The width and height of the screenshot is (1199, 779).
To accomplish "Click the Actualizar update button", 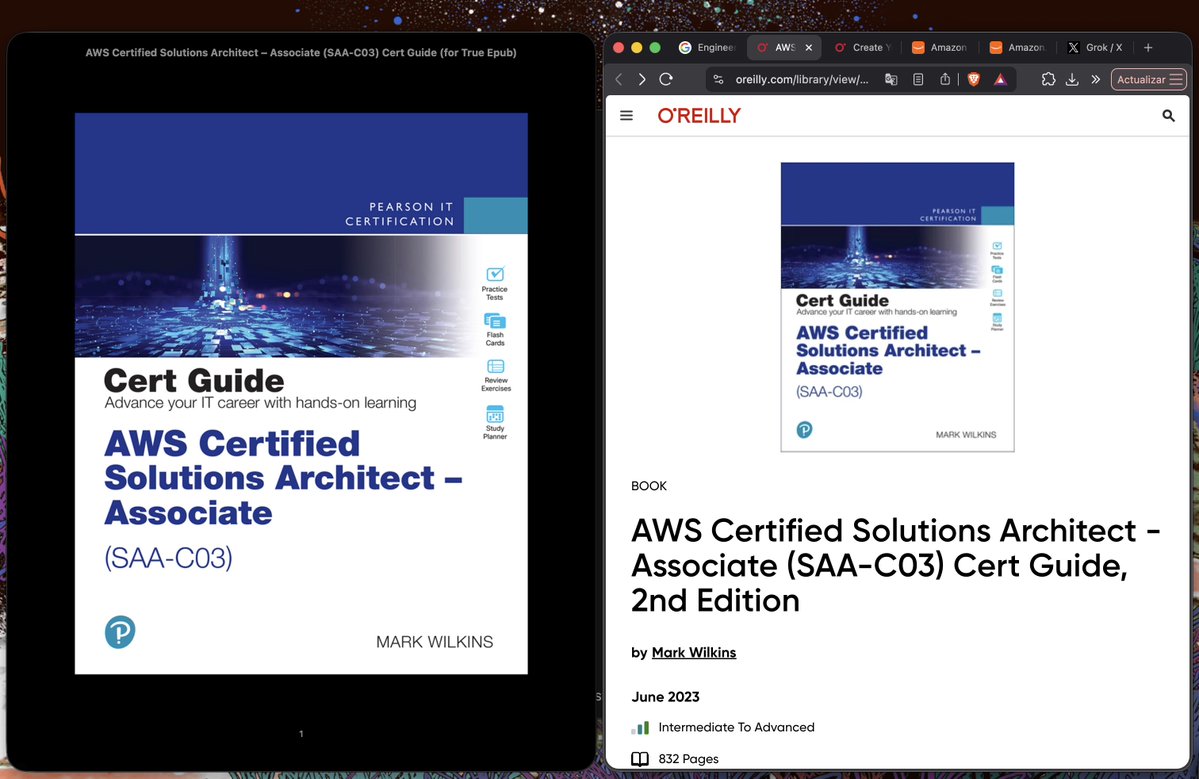I will coord(1149,80).
